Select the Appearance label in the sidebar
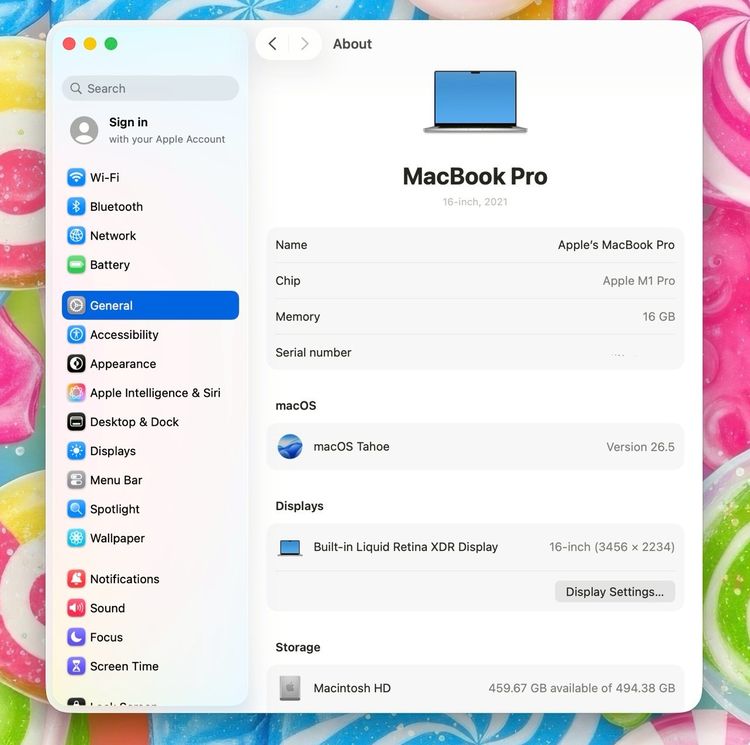750x745 pixels. pyautogui.click(x=123, y=364)
